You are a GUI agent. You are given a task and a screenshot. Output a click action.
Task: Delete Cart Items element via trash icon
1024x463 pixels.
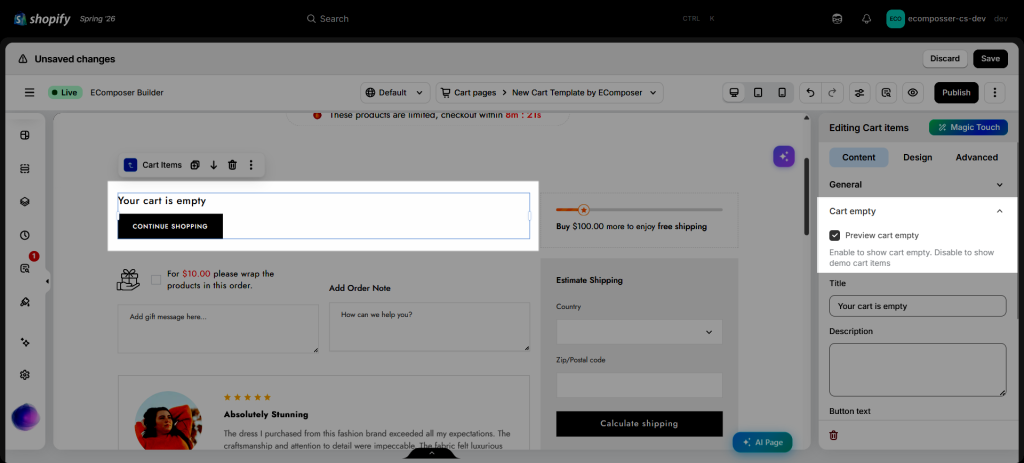[232, 165]
